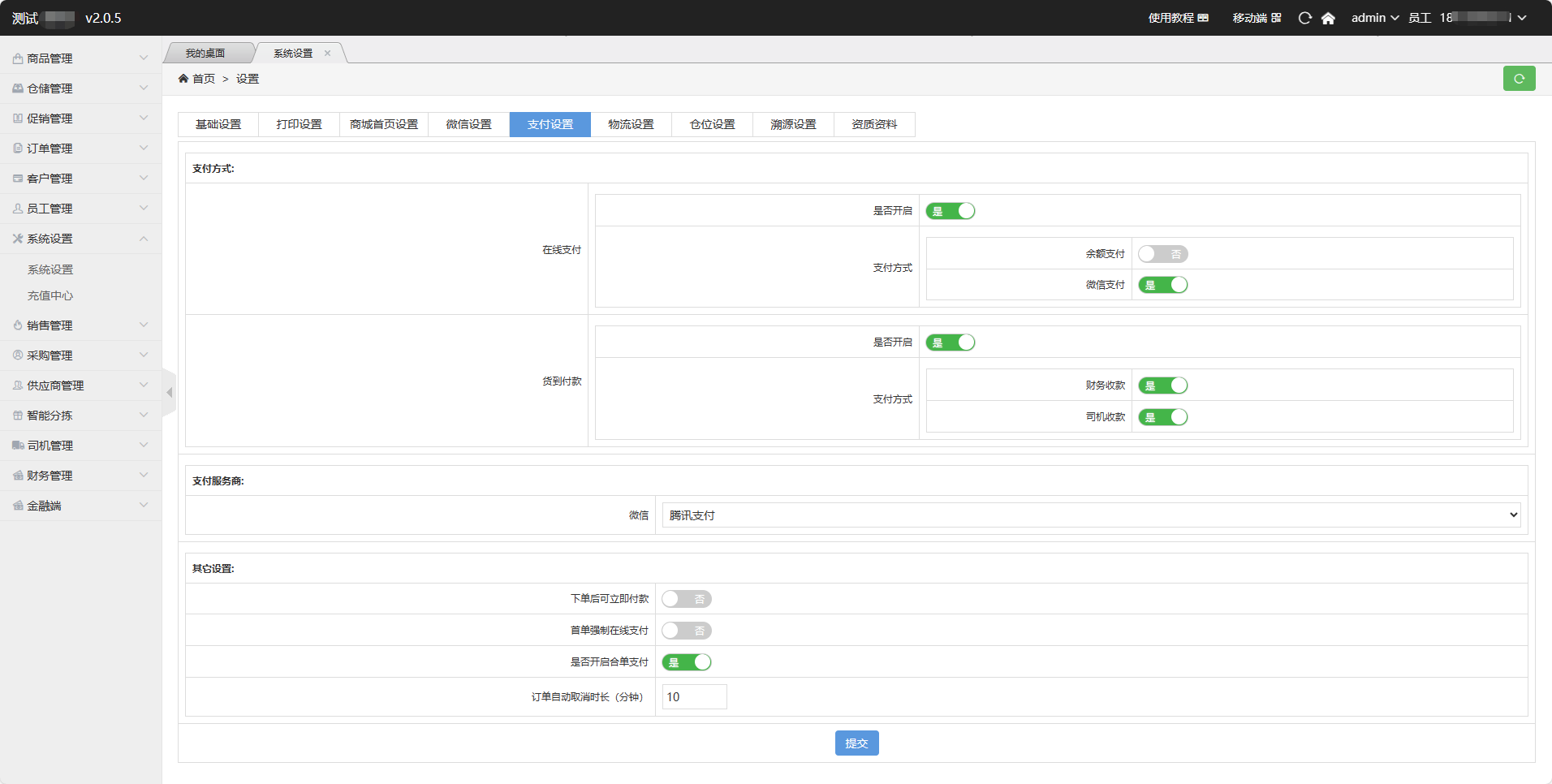Viewport: 1552px width, 784px height.
Task: Click the home icon in top bar
Action: [x=1328, y=18]
